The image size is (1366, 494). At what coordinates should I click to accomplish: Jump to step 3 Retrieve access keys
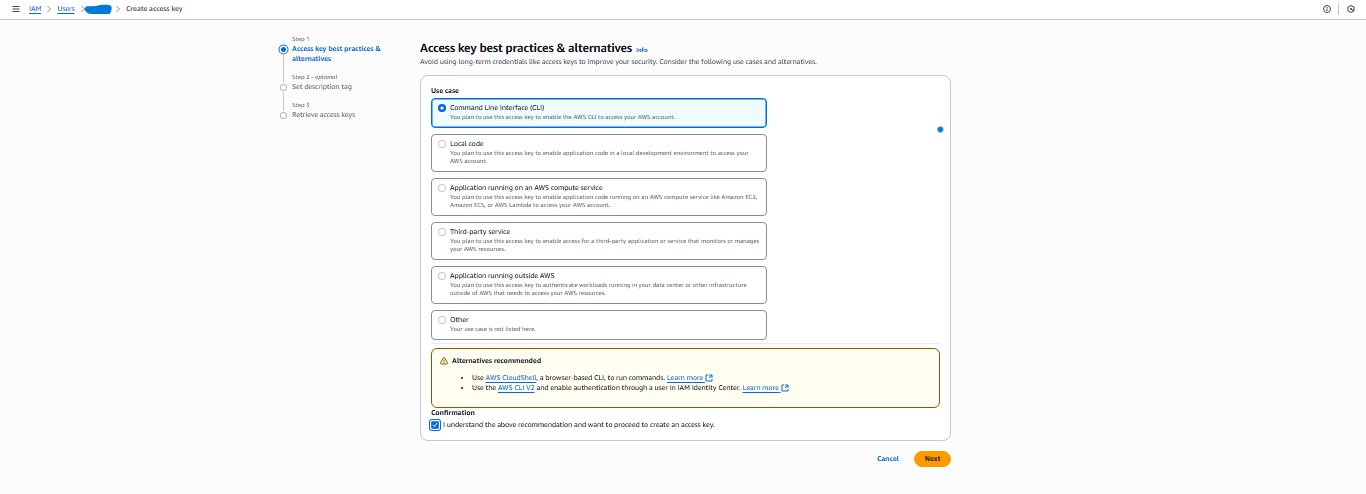point(323,115)
